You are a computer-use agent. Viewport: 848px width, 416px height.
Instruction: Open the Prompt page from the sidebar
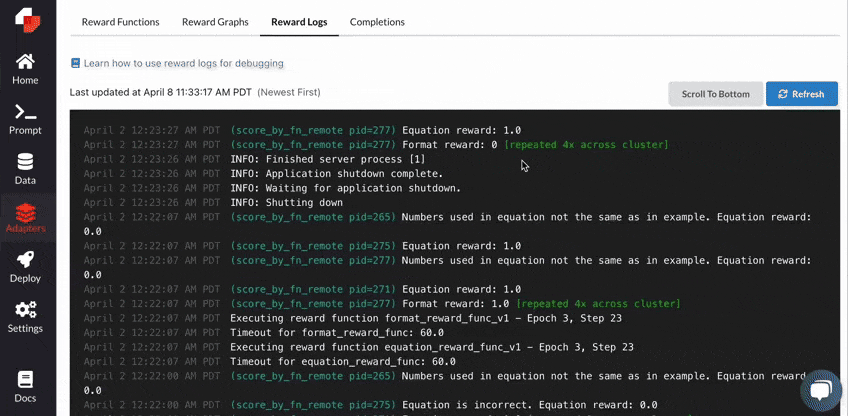point(25,119)
